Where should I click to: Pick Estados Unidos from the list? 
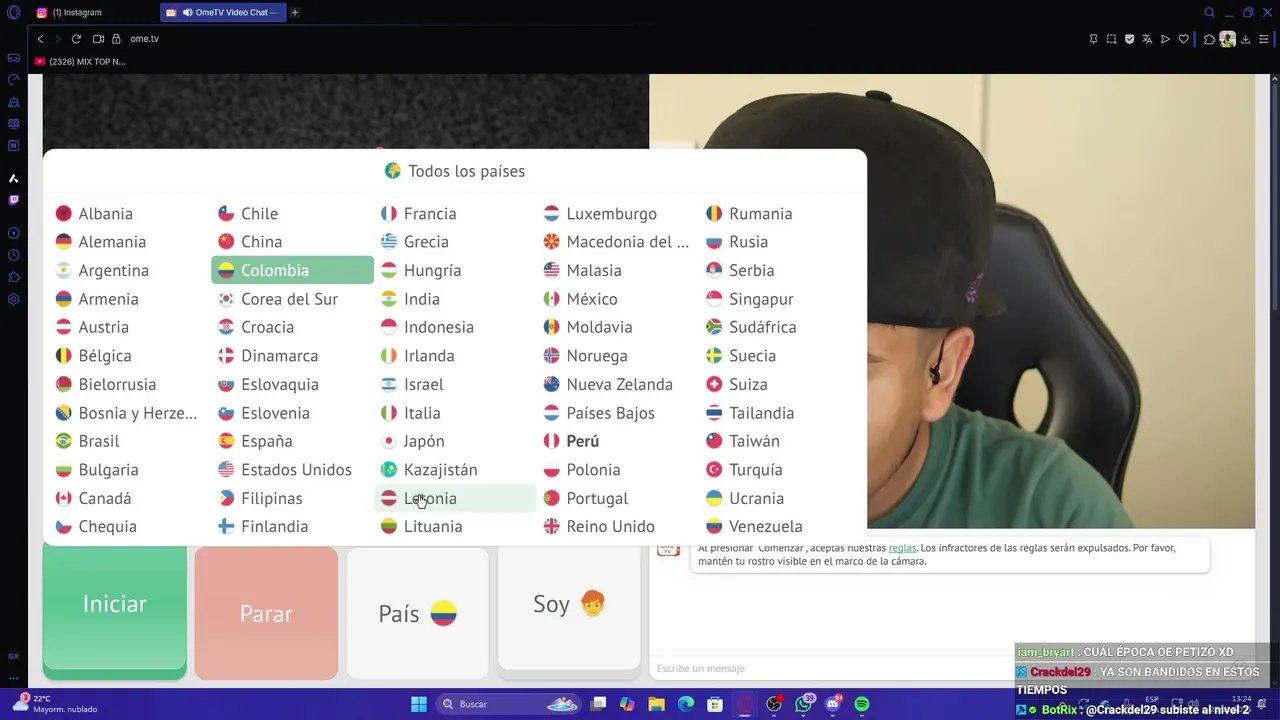(x=292, y=470)
